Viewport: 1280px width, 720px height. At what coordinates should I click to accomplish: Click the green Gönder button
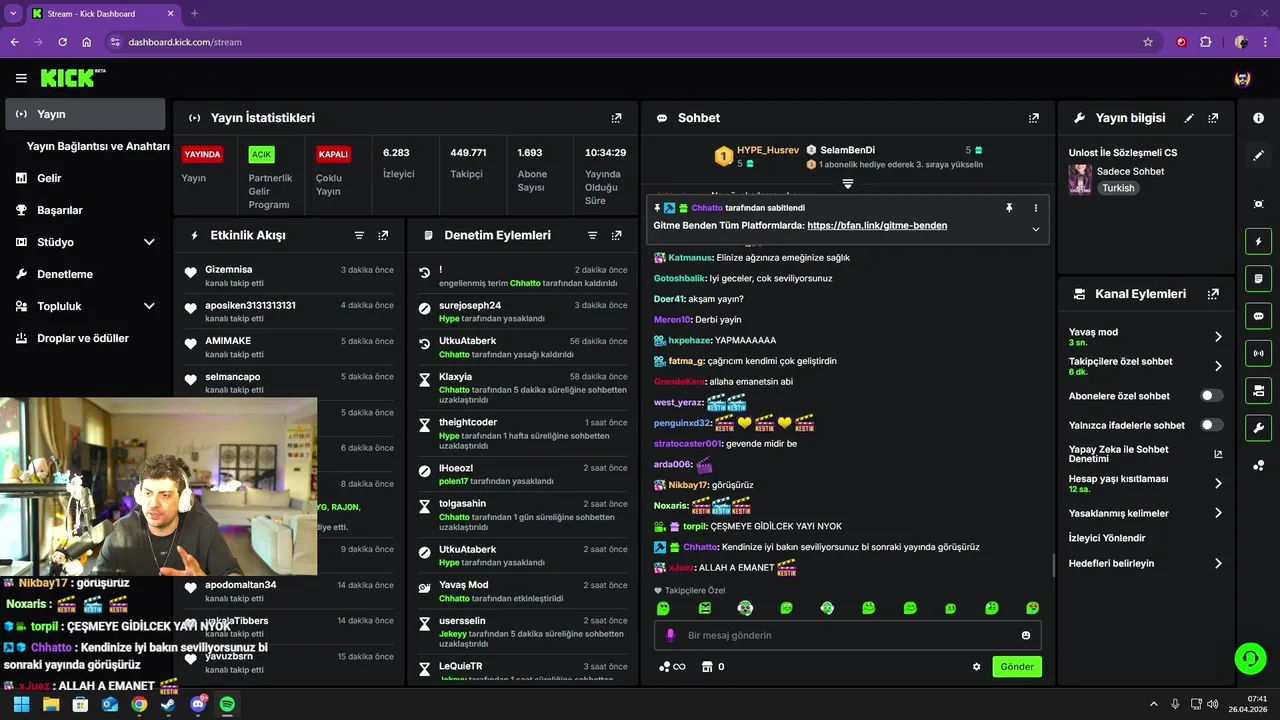click(x=1017, y=667)
